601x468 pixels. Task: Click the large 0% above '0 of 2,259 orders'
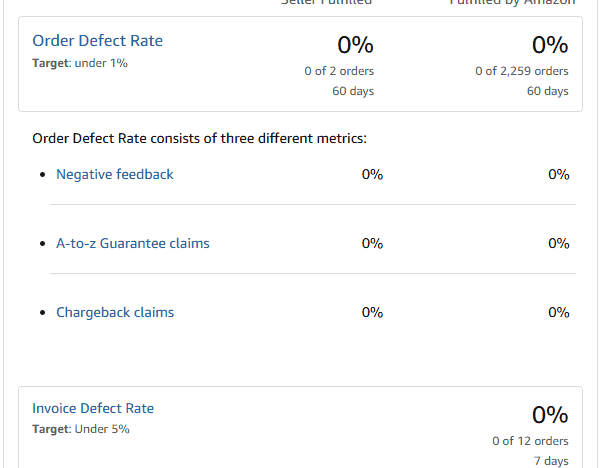[x=549, y=45]
